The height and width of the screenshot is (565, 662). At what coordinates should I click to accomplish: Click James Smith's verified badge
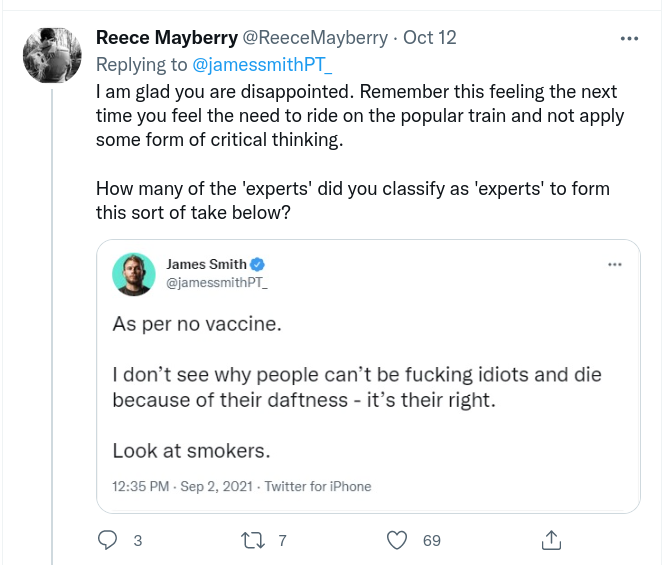(258, 264)
